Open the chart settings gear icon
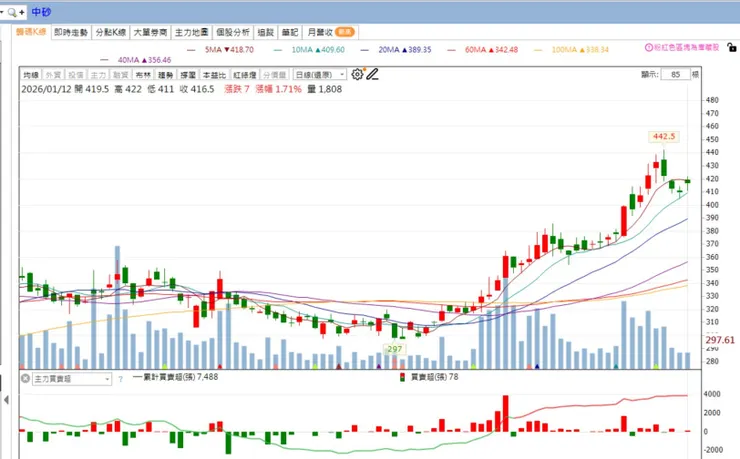The width and height of the screenshot is (740, 459). coord(357,75)
